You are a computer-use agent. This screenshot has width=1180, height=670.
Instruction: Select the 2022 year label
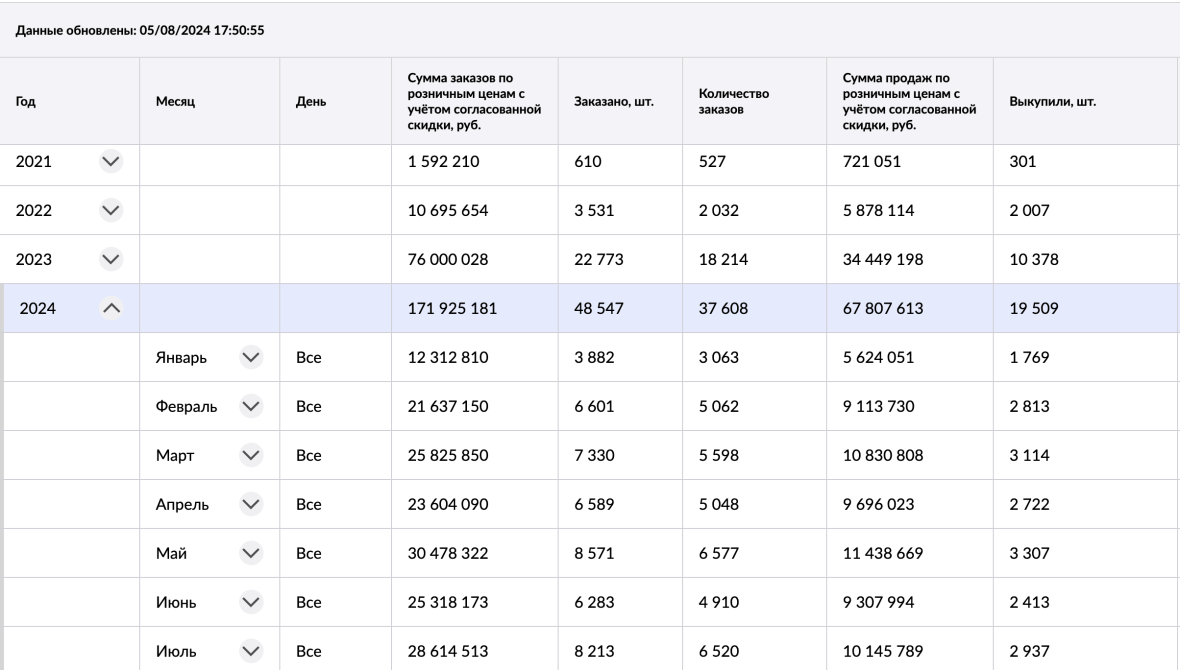pyautogui.click(x=34, y=210)
